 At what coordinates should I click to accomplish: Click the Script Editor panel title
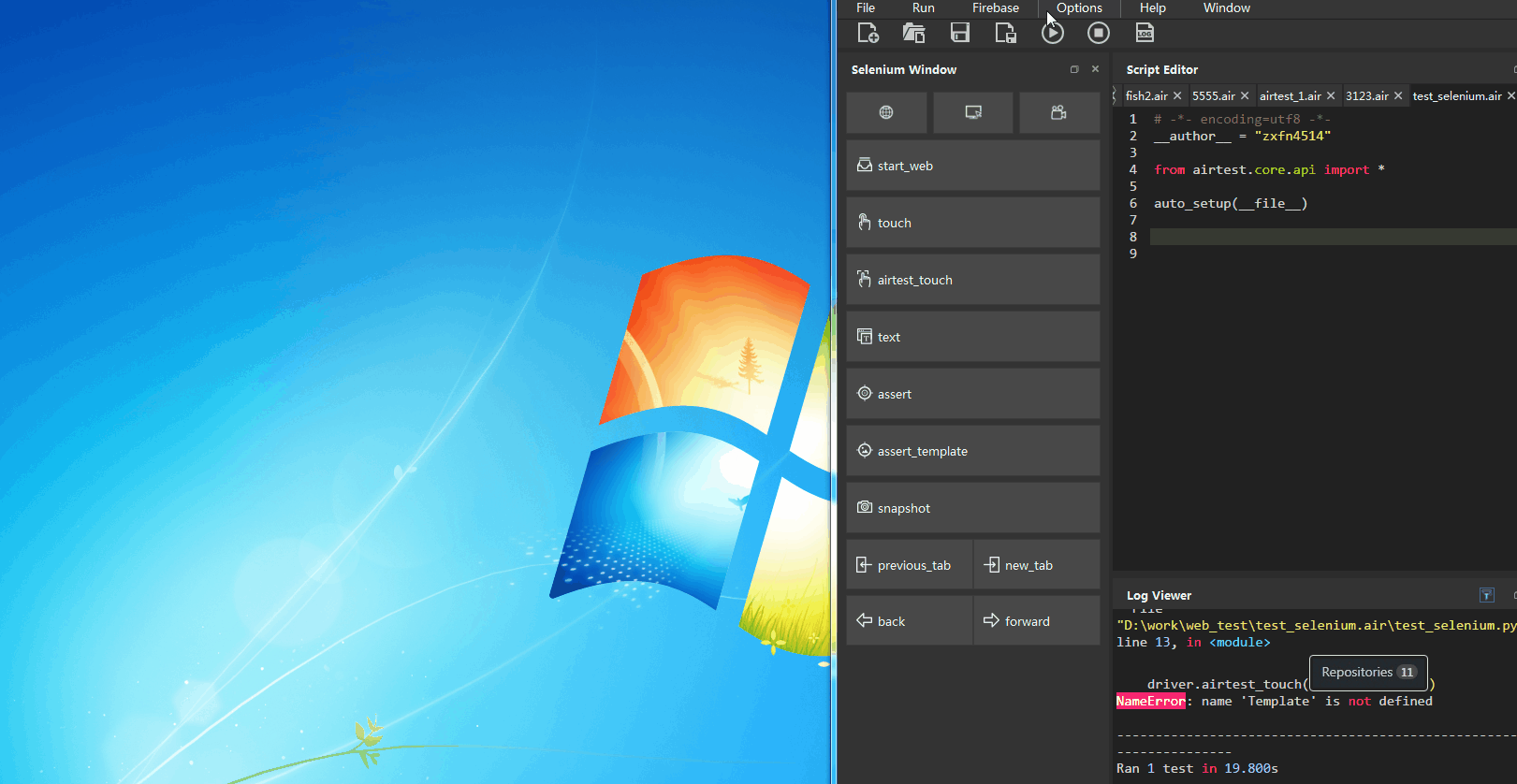coord(1161,69)
